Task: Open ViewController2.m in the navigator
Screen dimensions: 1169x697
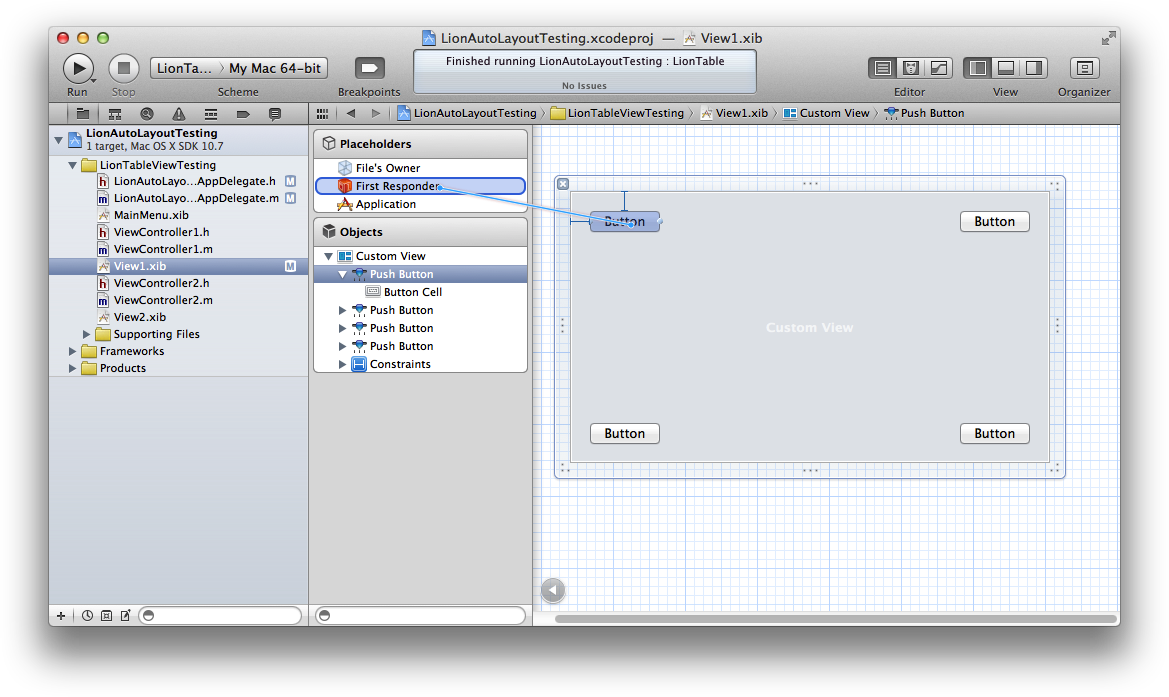Action: pos(179,300)
